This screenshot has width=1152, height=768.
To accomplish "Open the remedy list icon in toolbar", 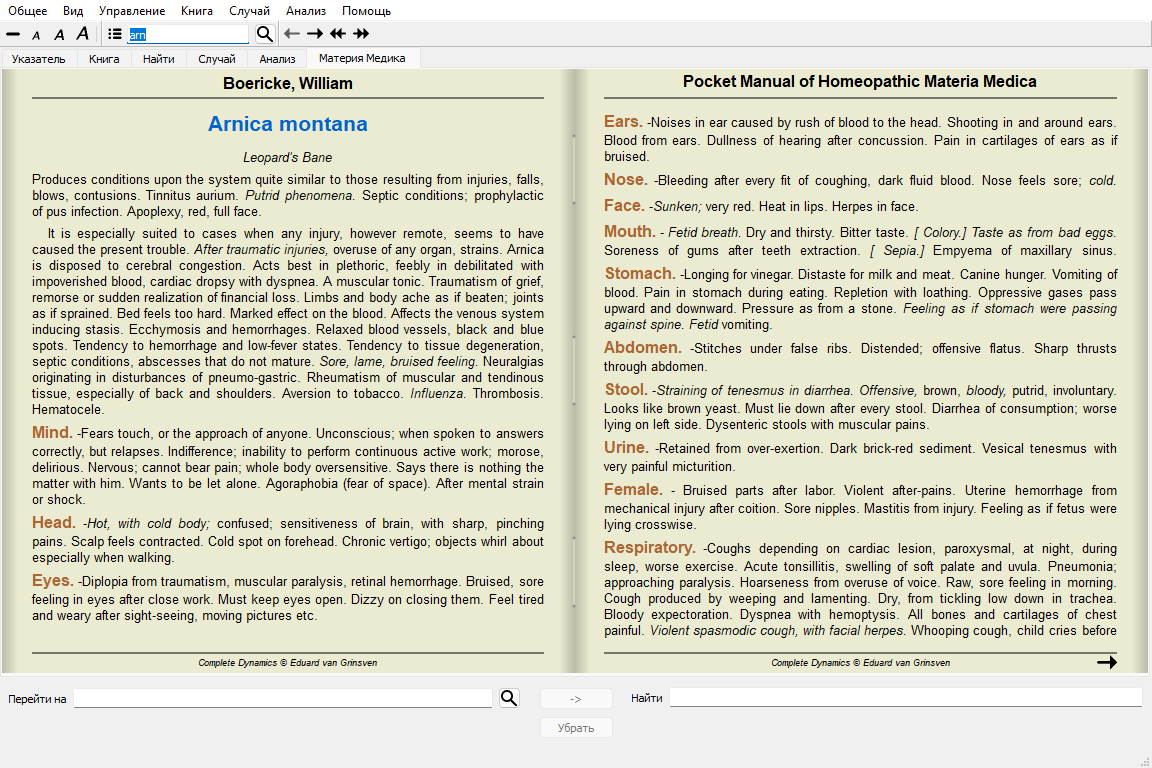I will click(115, 34).
